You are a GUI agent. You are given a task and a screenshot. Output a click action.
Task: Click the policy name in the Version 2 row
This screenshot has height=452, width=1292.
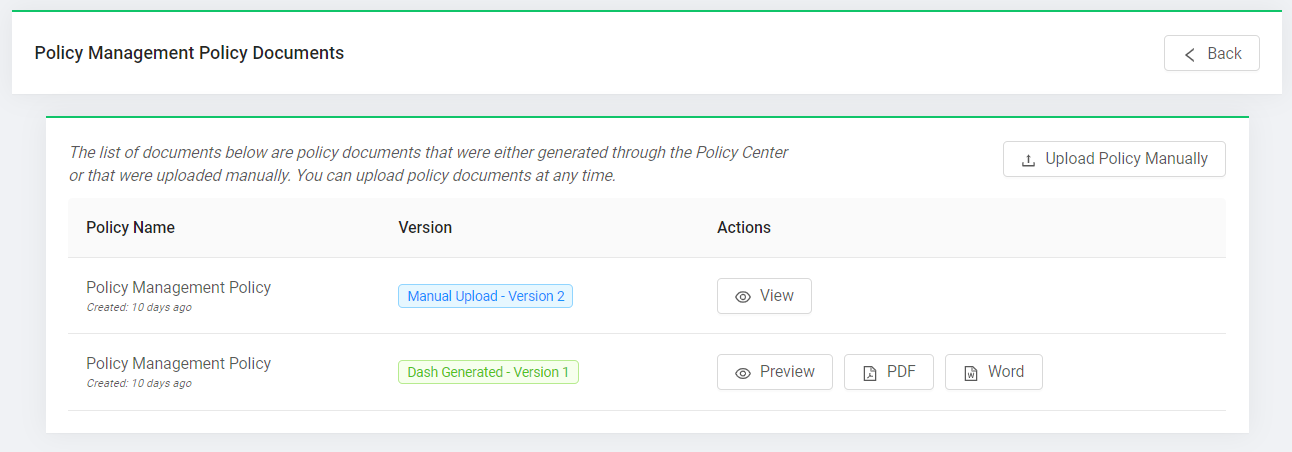tap(178, 288)
